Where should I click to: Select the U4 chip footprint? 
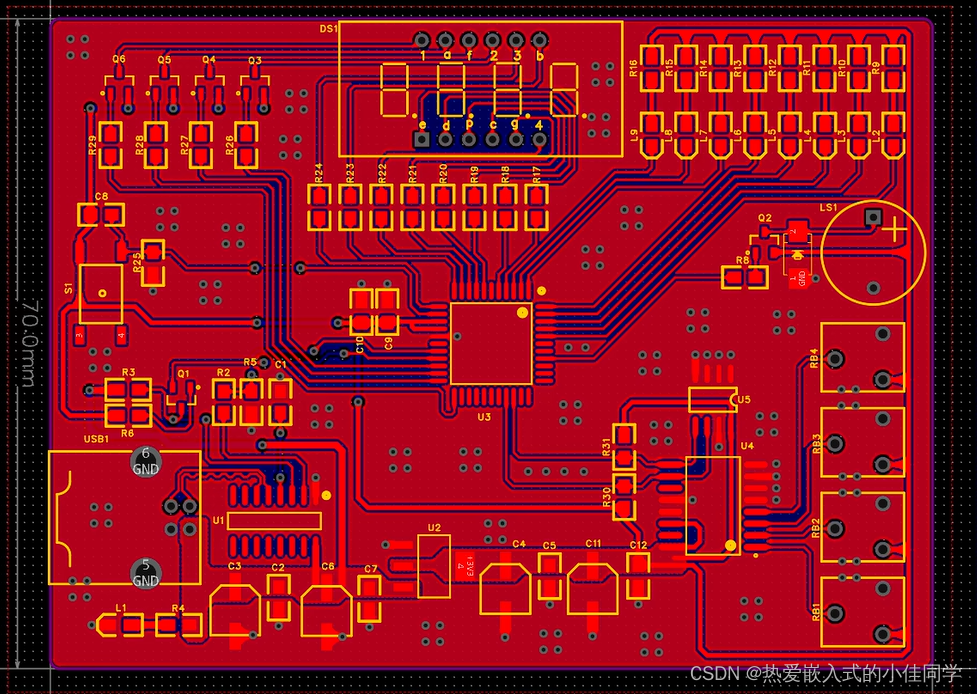[714, 506]
